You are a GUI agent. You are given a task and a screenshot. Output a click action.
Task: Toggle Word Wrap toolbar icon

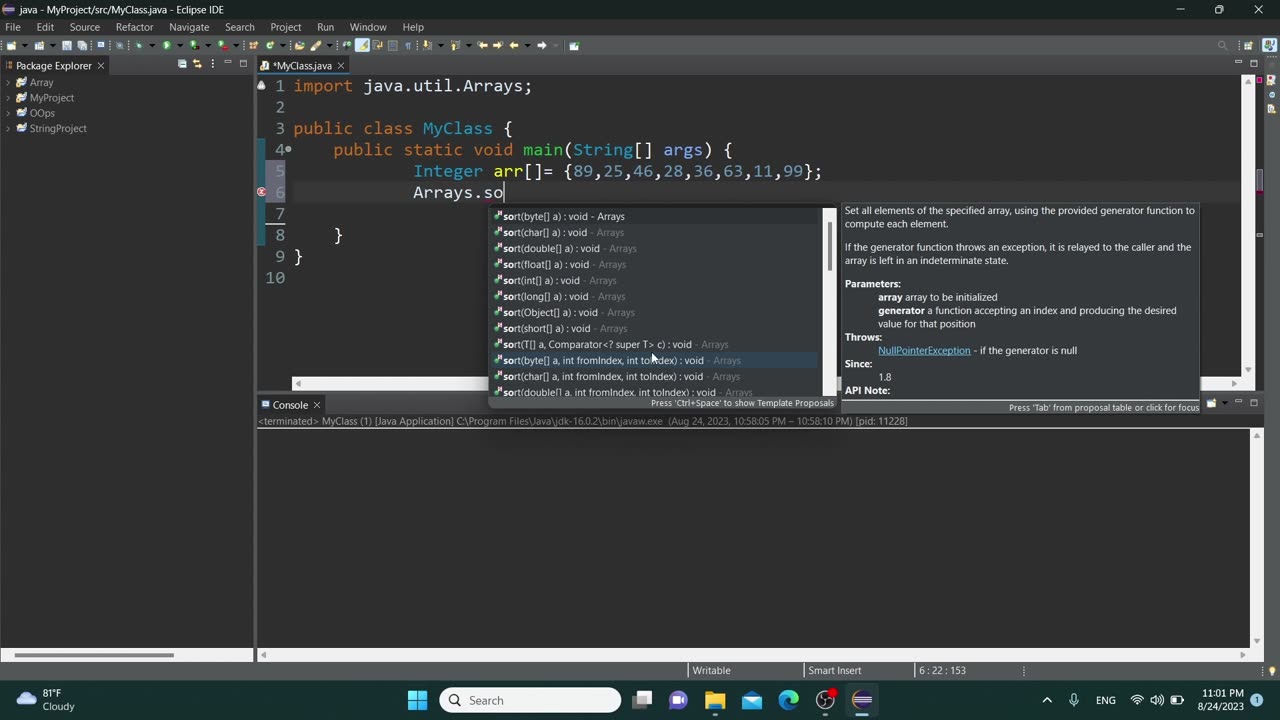[x=376, y=45]
